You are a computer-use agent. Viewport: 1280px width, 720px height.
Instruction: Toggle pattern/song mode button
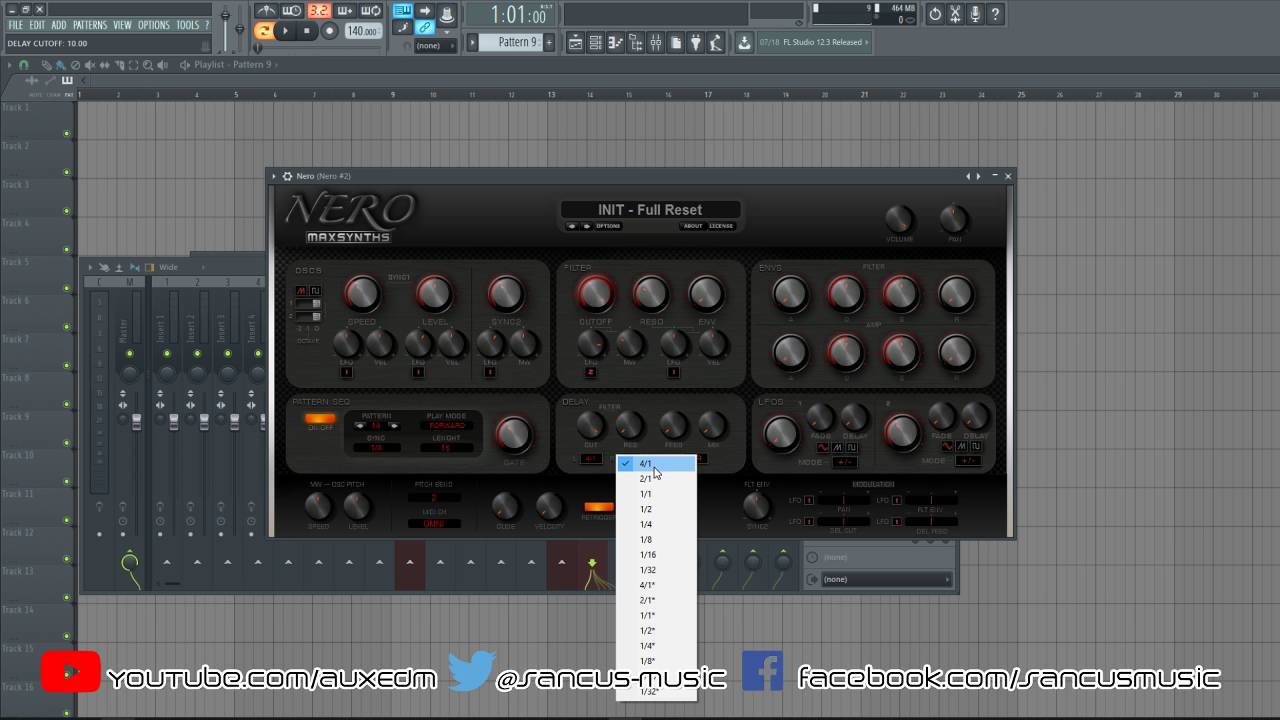264,31
